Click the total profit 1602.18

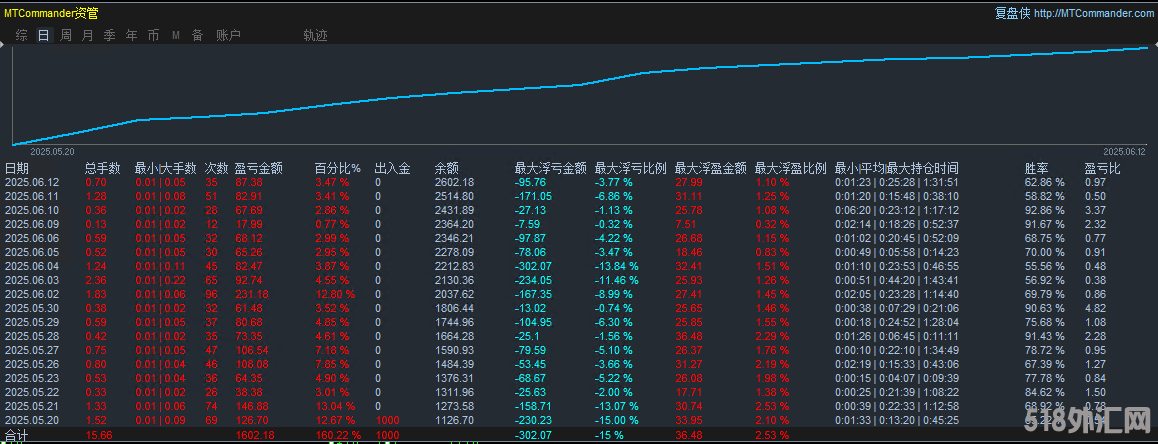[255, 436]
